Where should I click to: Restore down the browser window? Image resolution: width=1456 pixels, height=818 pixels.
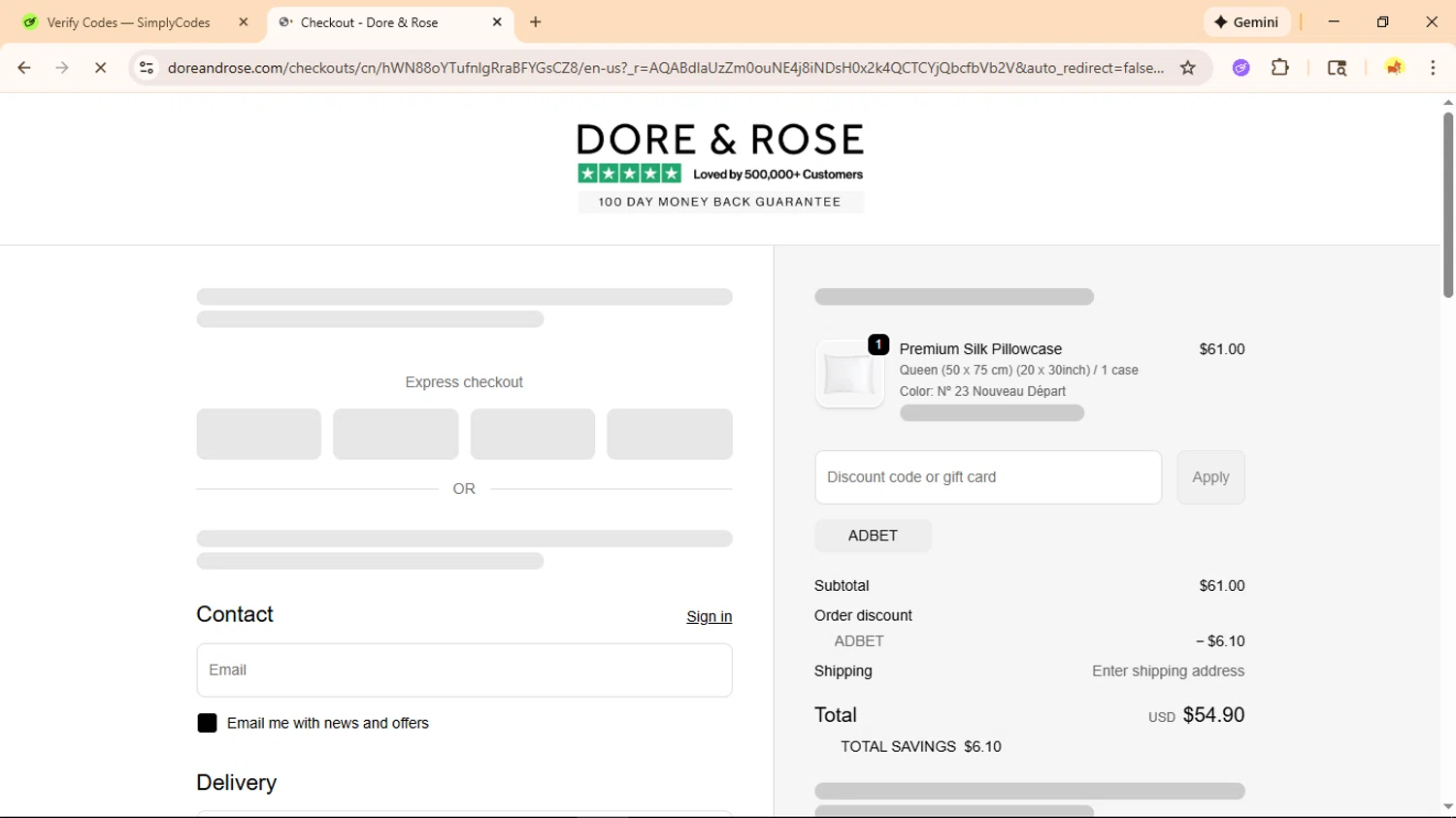click(1383, 22)
